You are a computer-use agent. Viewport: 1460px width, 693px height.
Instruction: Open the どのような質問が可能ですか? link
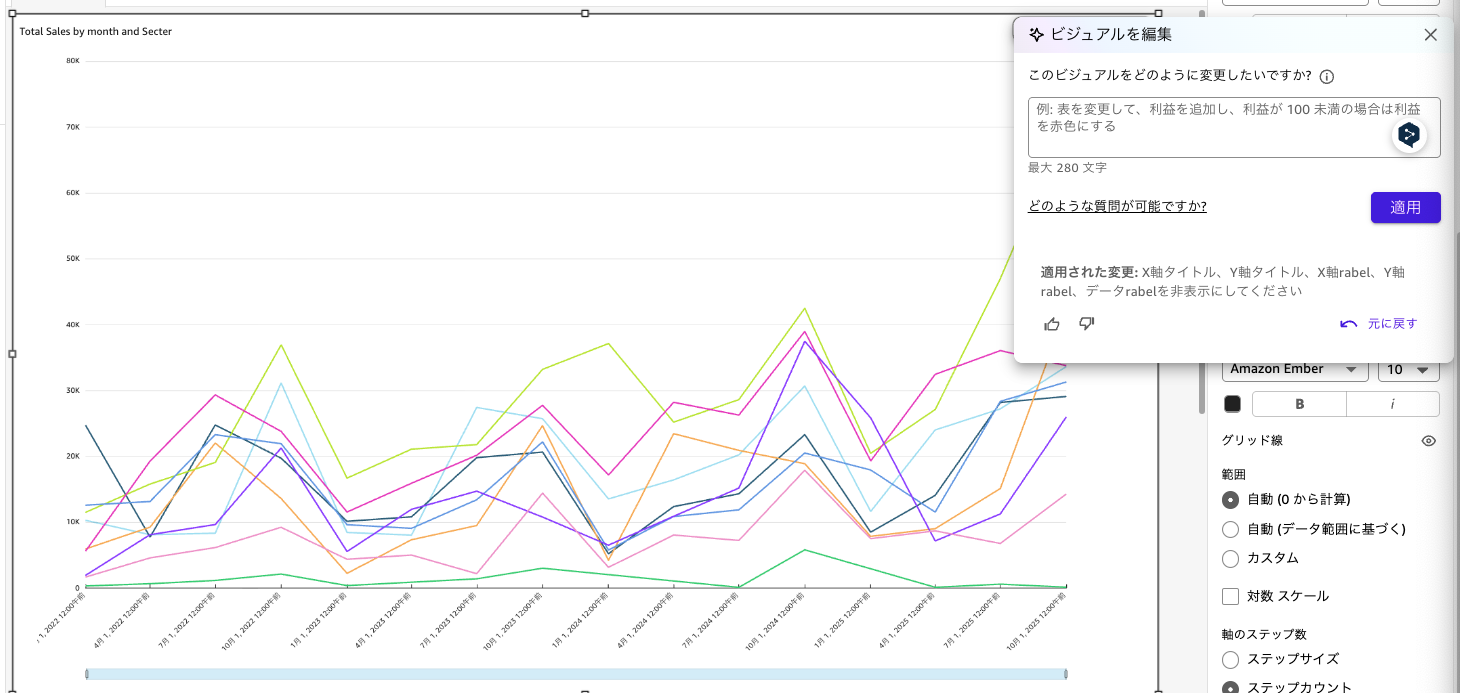(1117, 207)
